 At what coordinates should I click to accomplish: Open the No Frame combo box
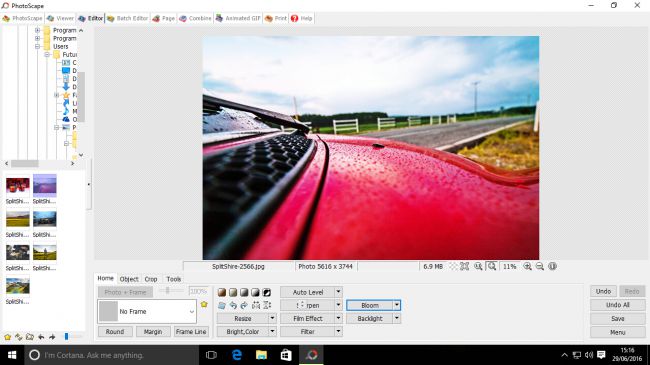pos(147,311)
